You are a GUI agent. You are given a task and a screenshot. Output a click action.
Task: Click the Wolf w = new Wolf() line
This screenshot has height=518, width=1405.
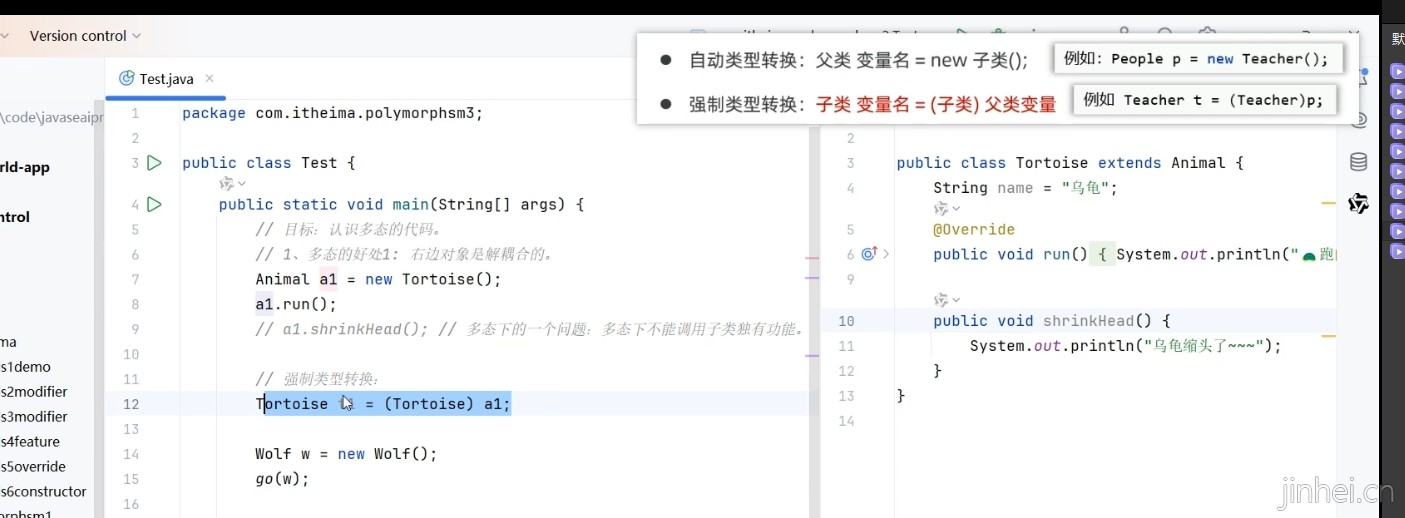347,454
